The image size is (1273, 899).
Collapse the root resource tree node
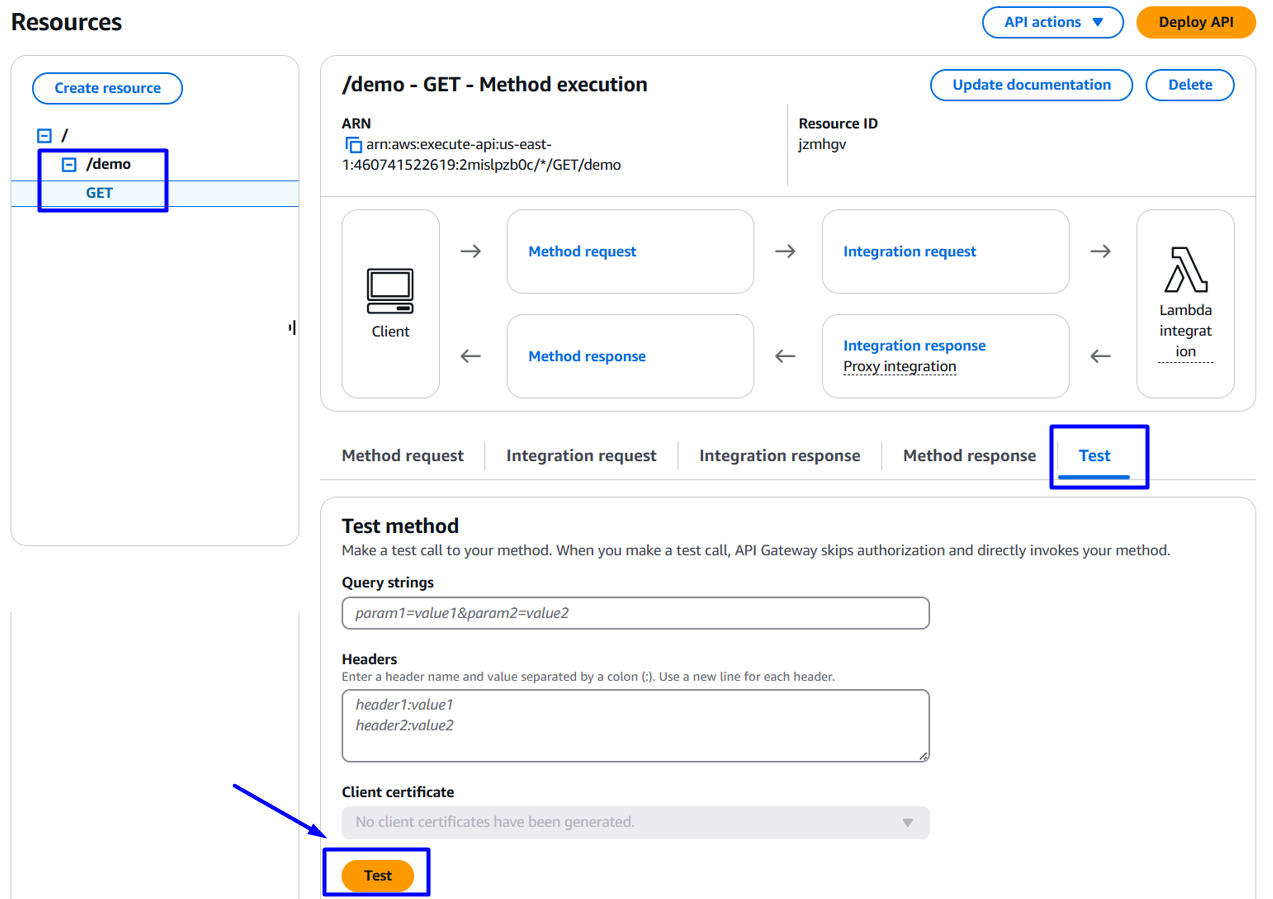pos(44,135)
